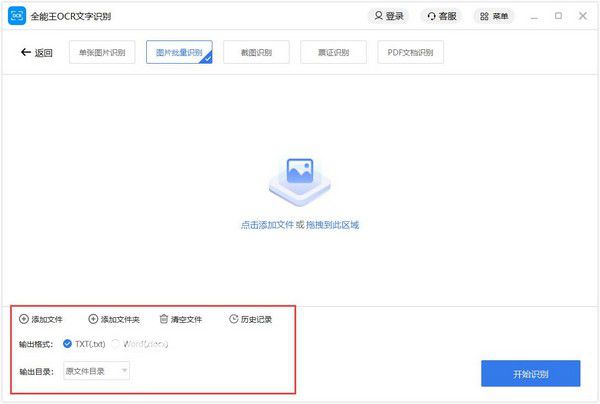The width and height of the screenshot is (600, 404).
Task: Select the 图片批量识别 tab
Action: coord(179,52)
